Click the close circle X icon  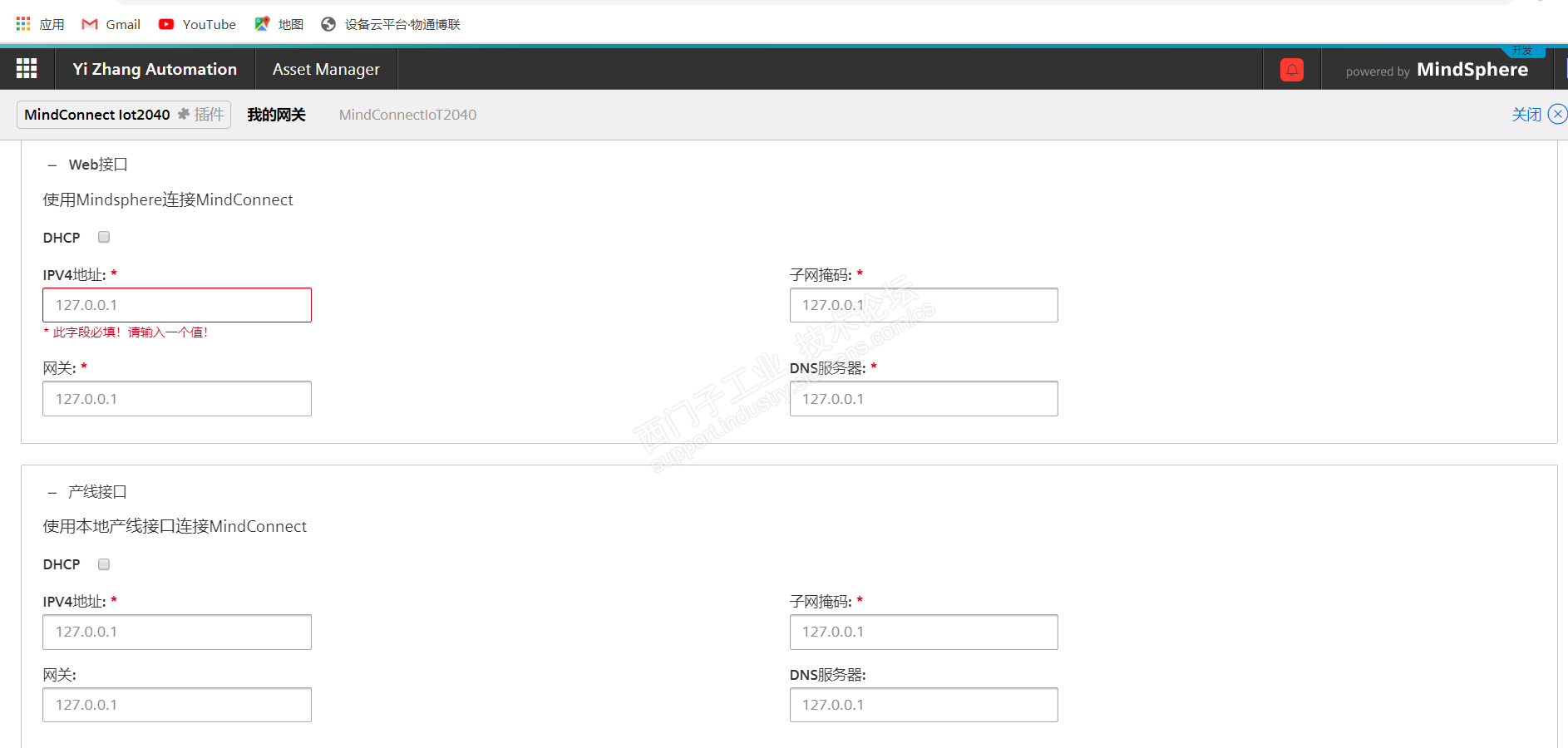[x=1558, y=114]
